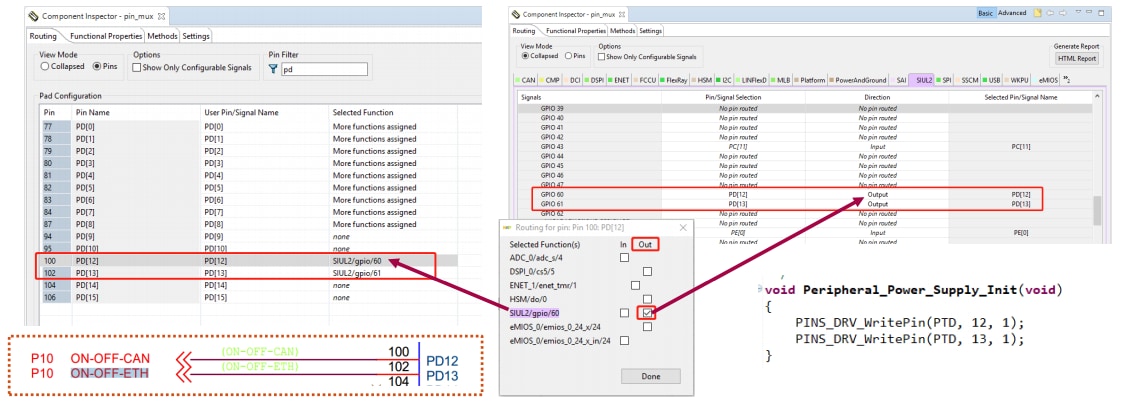Click the Component Inspector icon in the left panel title
This screenshot has height=405, width=1122.
[36, 17]
